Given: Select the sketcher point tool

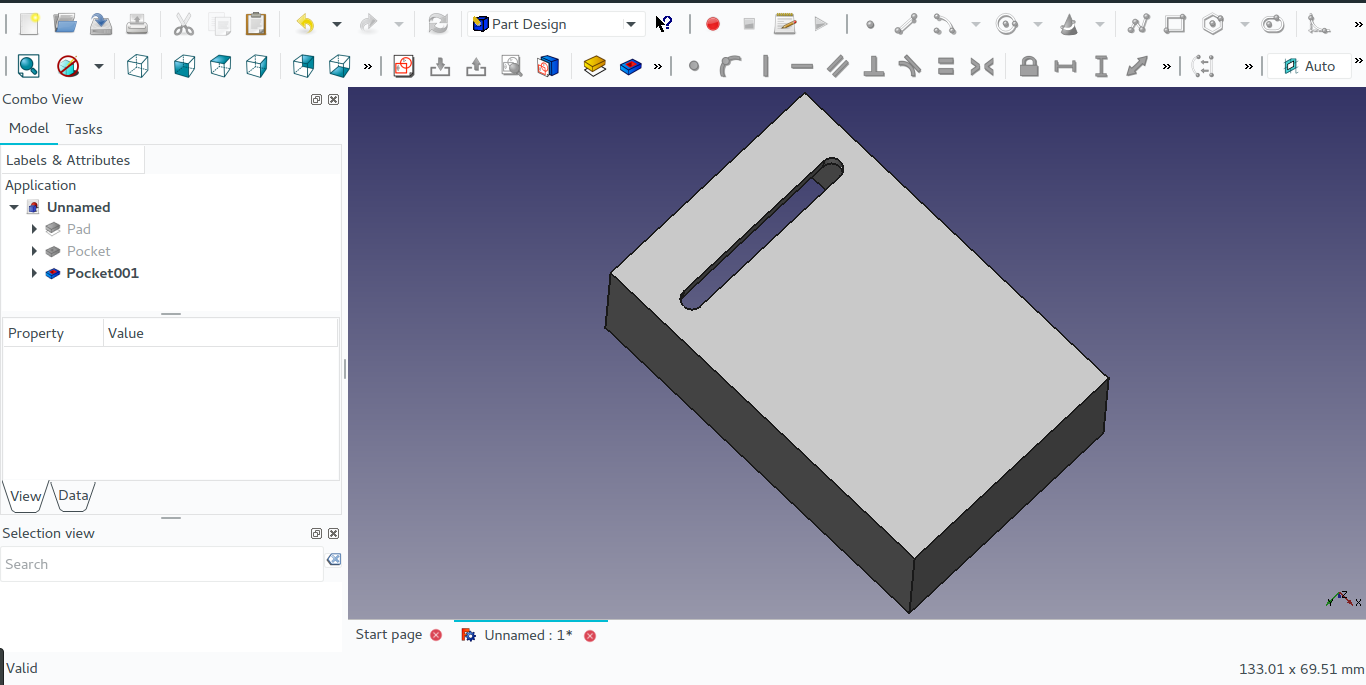Looking at the screenshot, I should pos(870,24).
